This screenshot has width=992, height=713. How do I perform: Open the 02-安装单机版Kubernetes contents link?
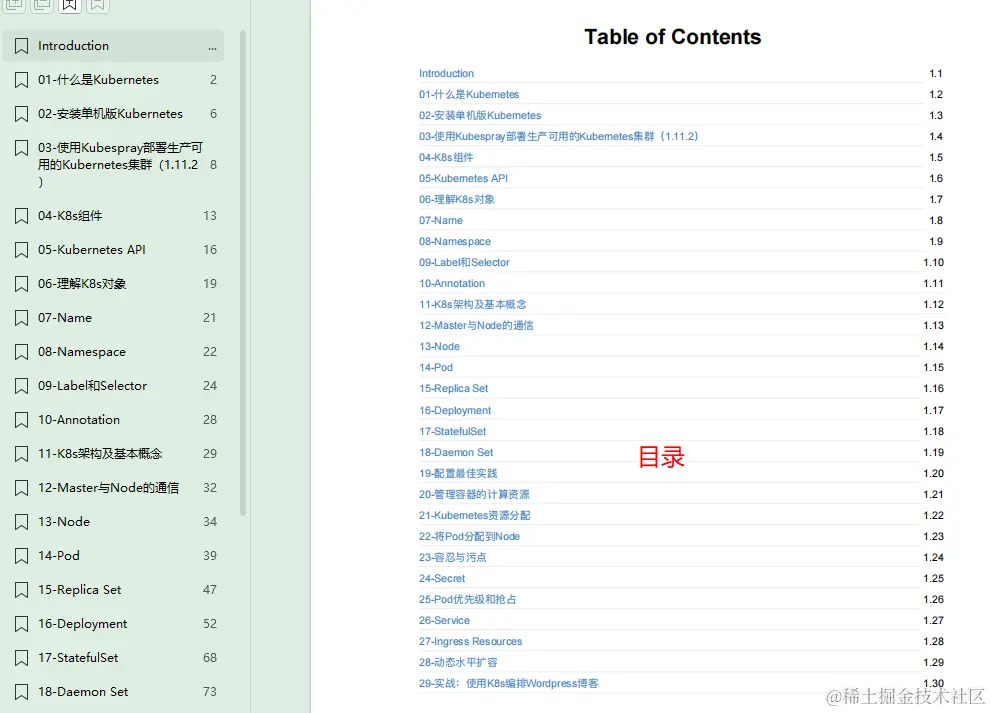point(480,115)
